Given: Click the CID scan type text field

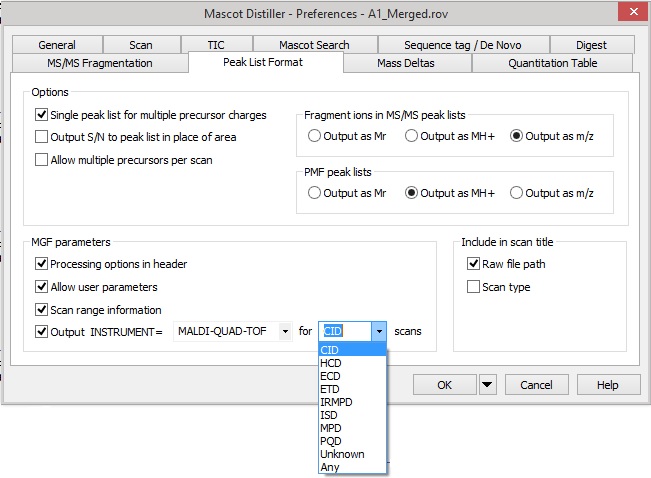Looking at the screenshot, I should point(345,331).
